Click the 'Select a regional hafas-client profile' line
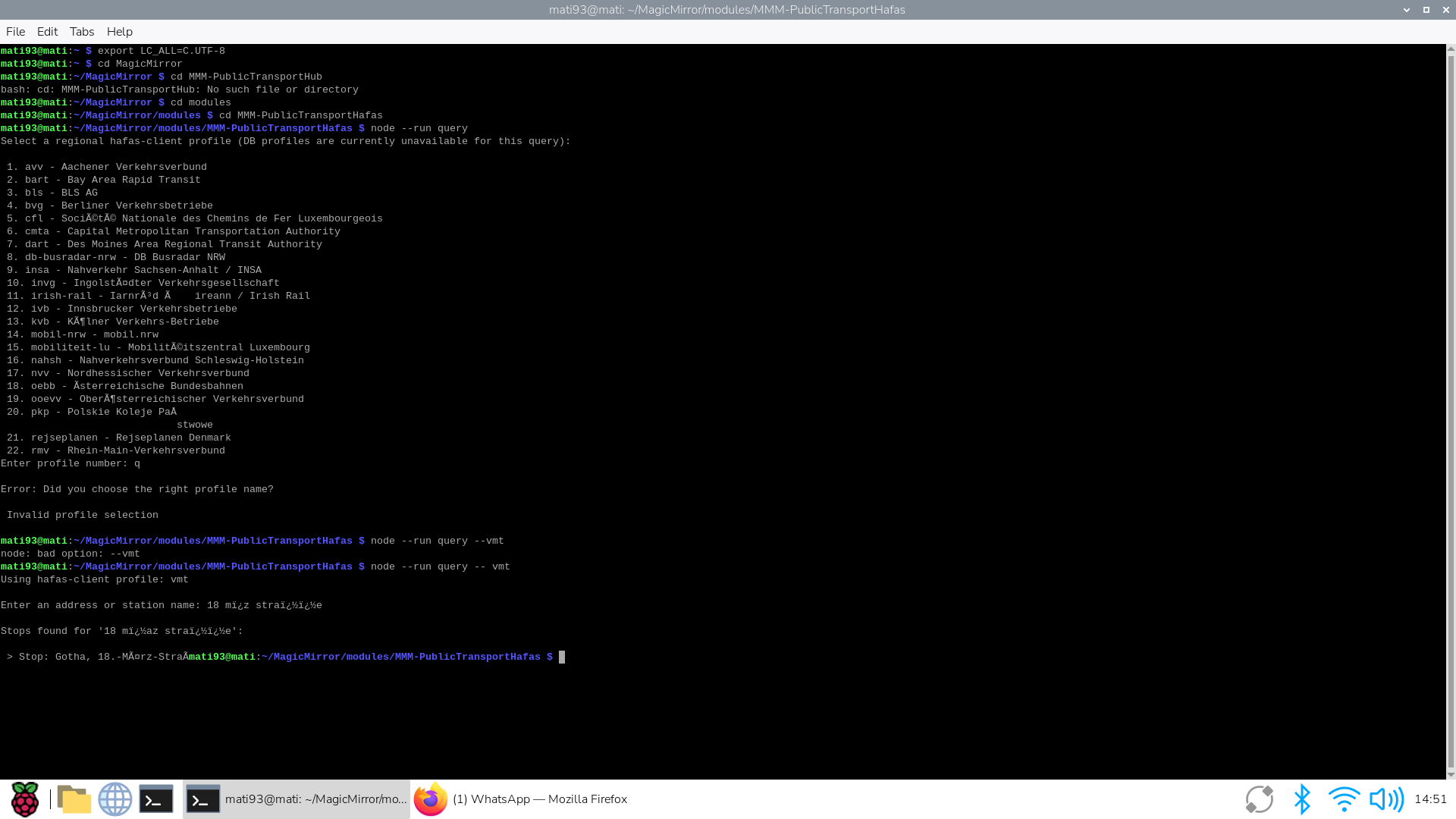1456x819 pixels. [286, 141]
